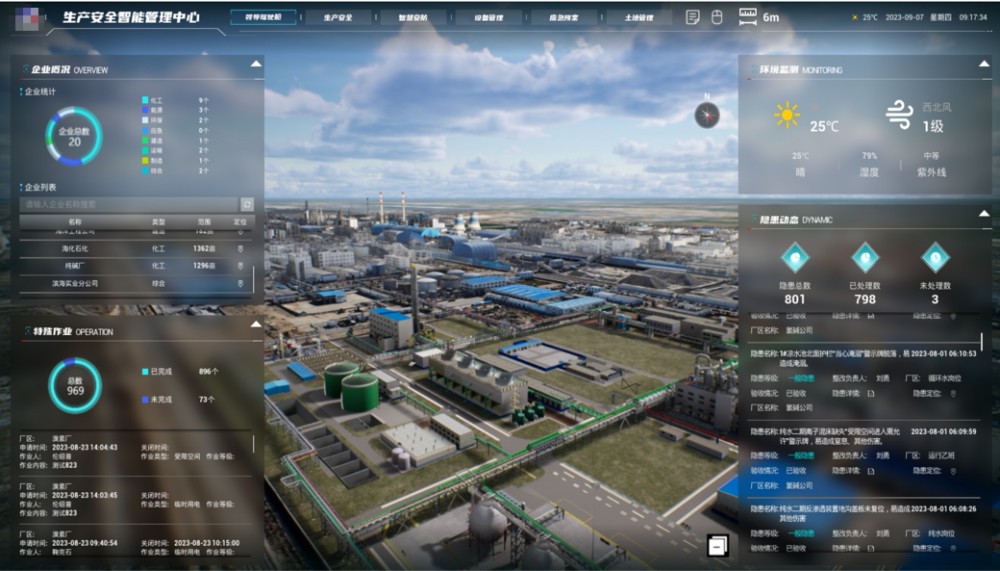Toggle the 未完成 legend item in operations chart

[x=159, y=399]
